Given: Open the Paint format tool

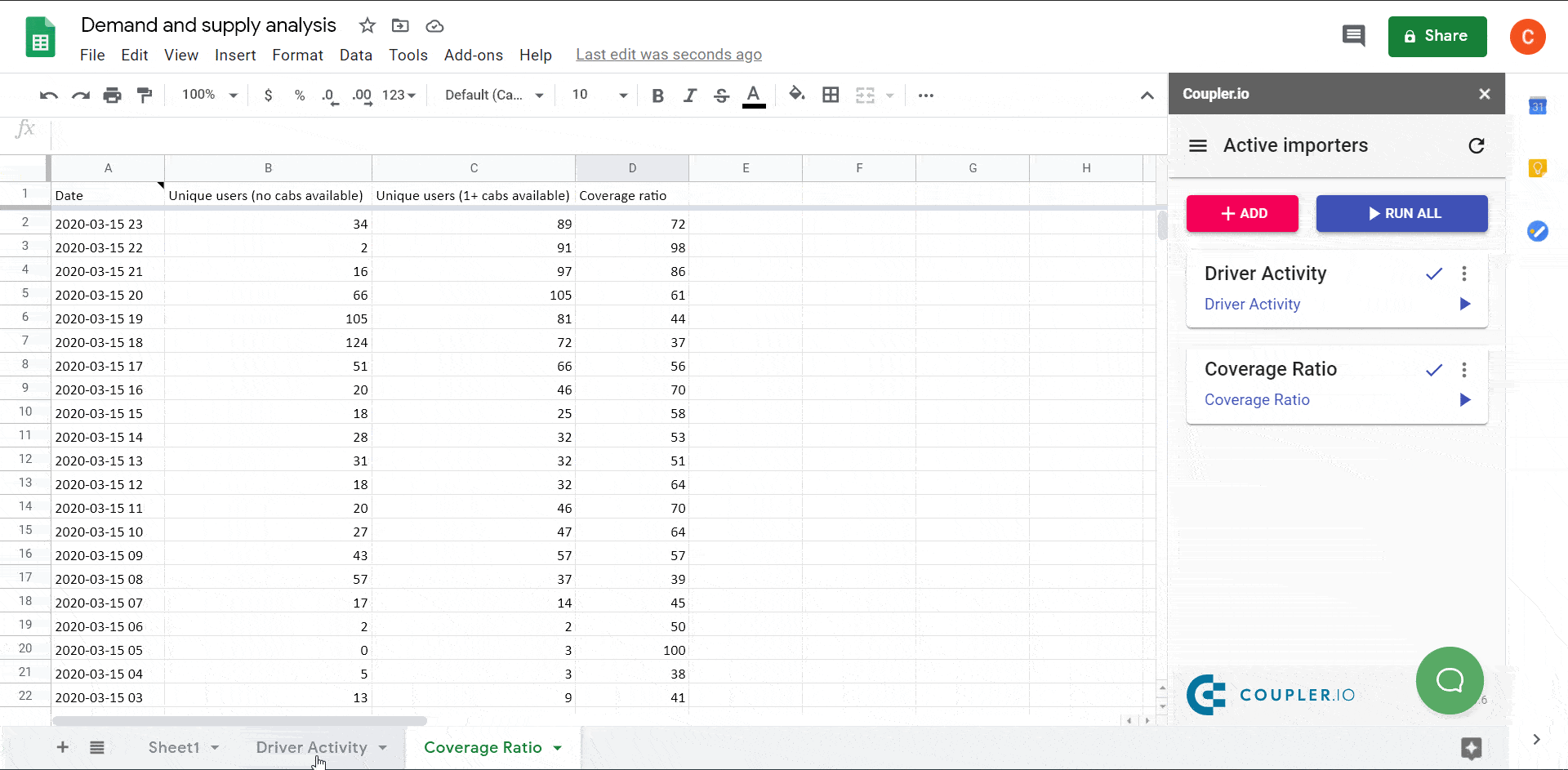Looking at the screenshot, I should coord(145,95).
